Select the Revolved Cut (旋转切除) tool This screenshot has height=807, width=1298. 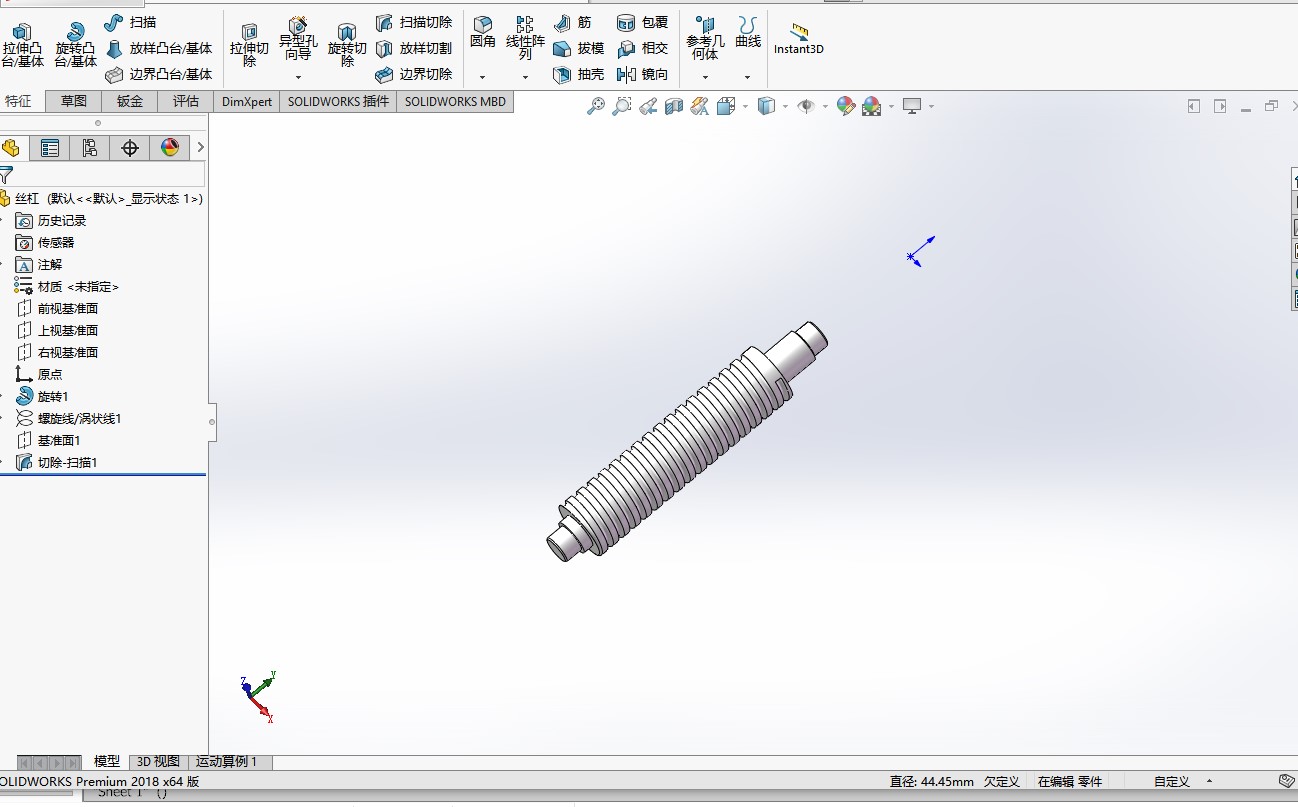click(347, 46)
